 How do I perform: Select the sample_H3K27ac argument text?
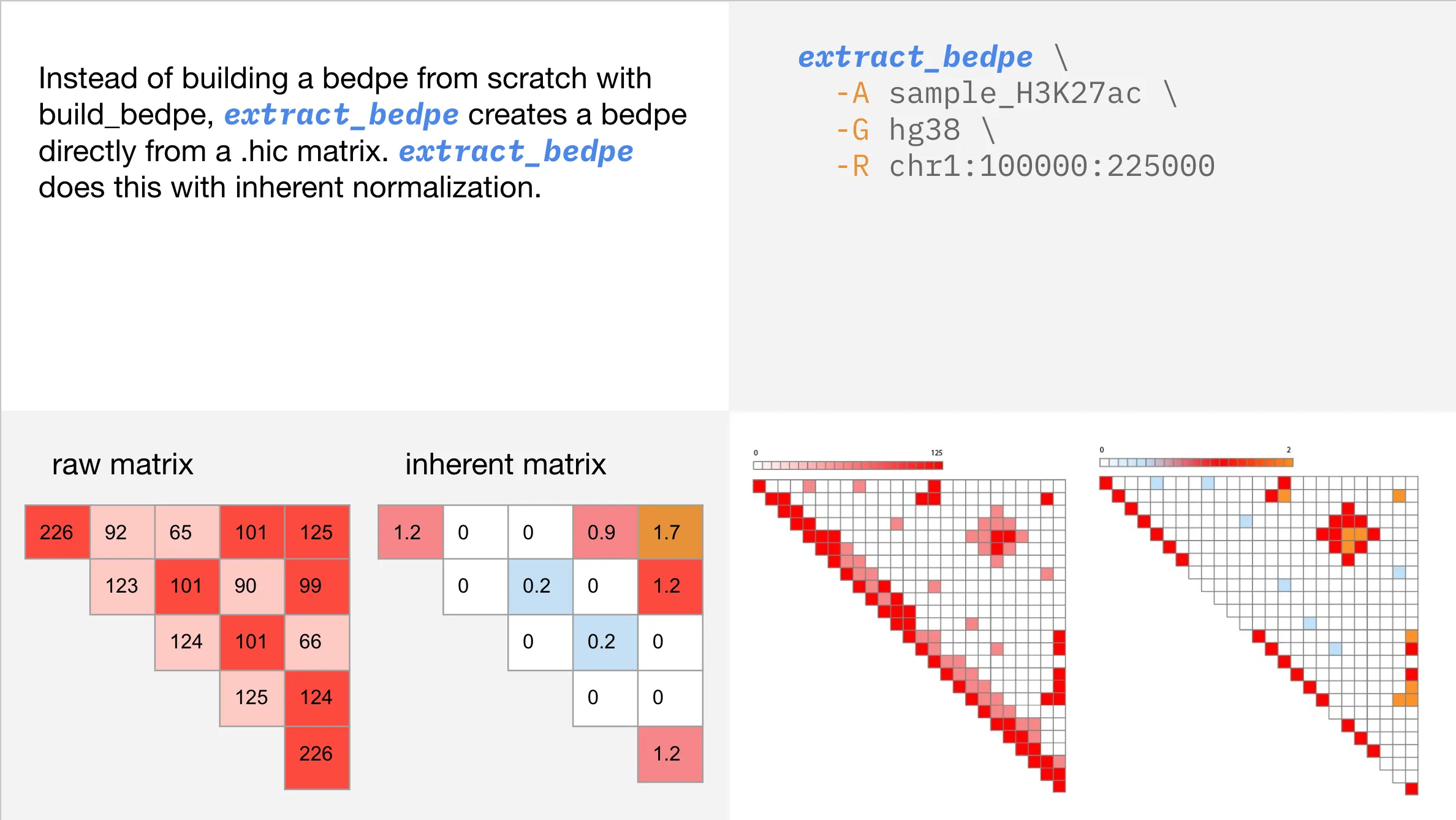pyautogui.click(x=1015, y=94)
